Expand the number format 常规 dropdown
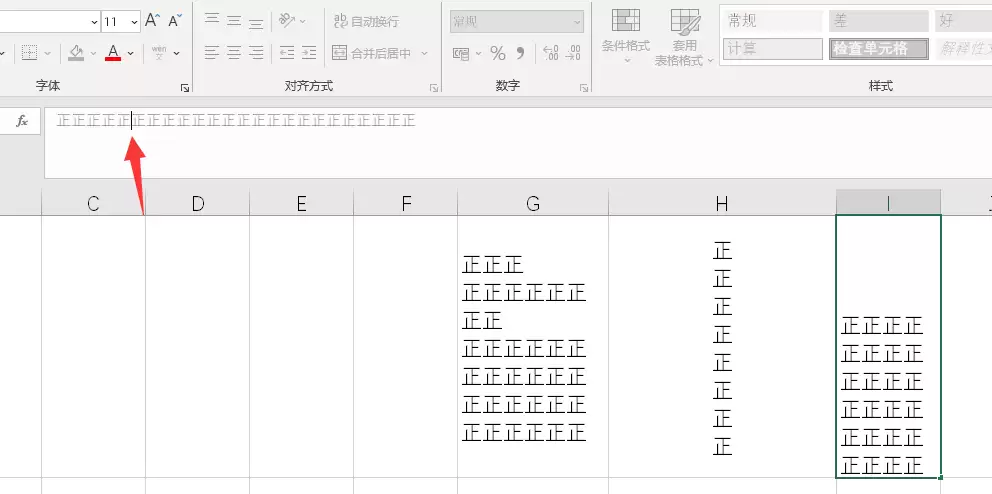This screenshot has height=494, width=992. tap(577, 21)
